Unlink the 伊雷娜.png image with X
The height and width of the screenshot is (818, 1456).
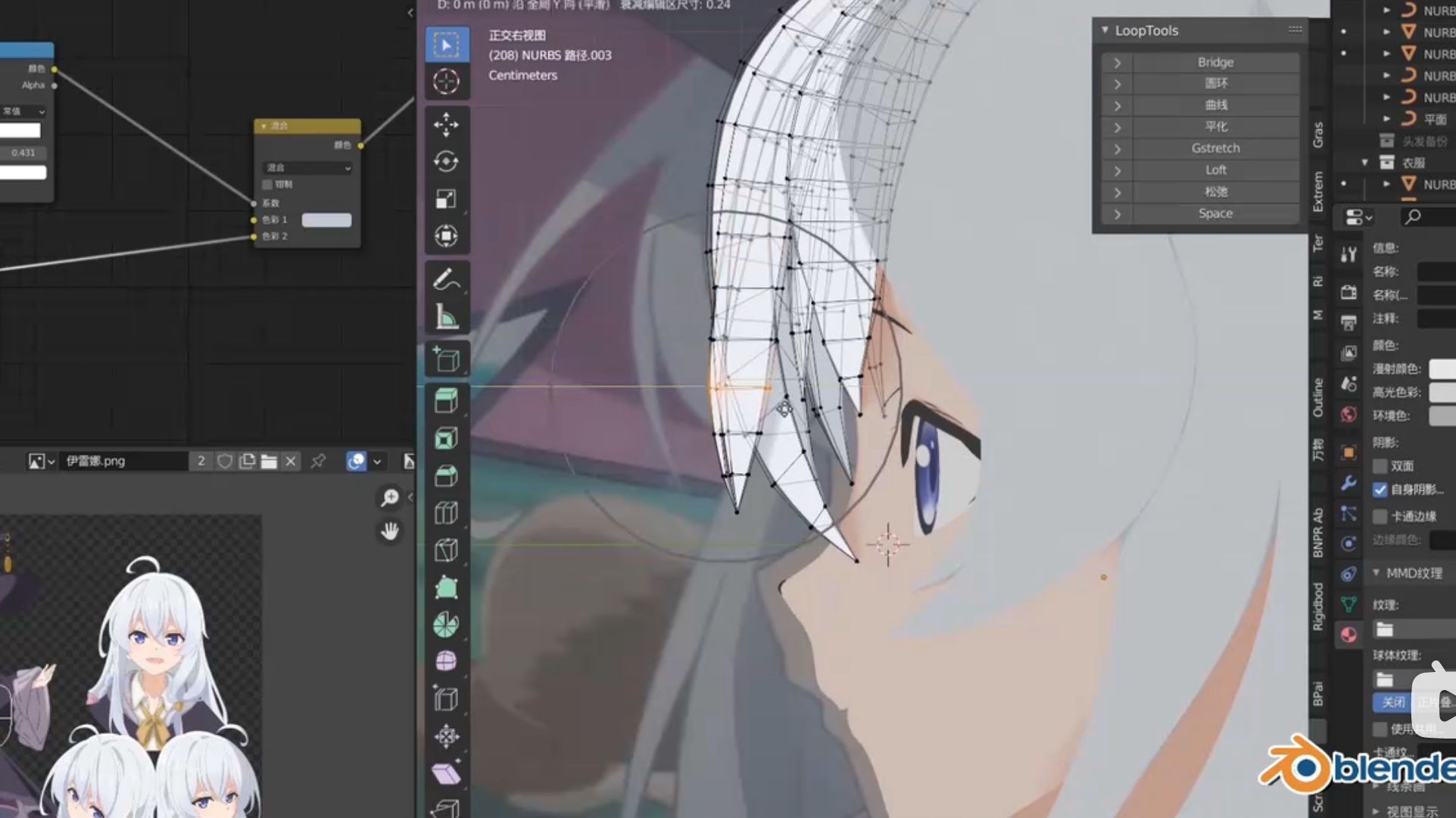click(291, 461)
